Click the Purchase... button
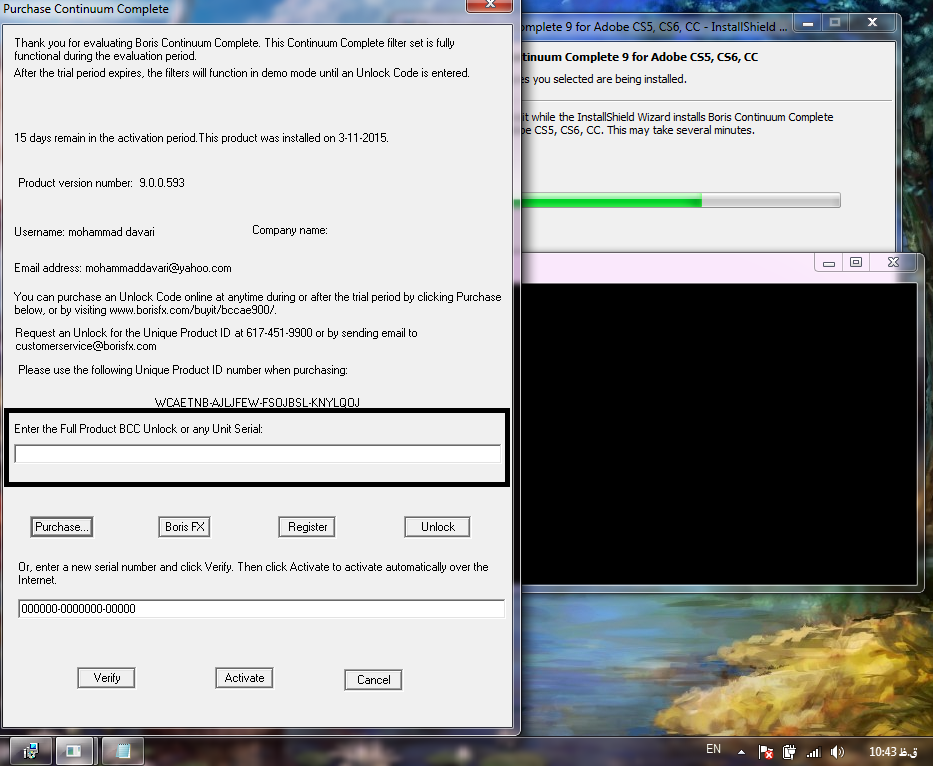 point(62,527)
